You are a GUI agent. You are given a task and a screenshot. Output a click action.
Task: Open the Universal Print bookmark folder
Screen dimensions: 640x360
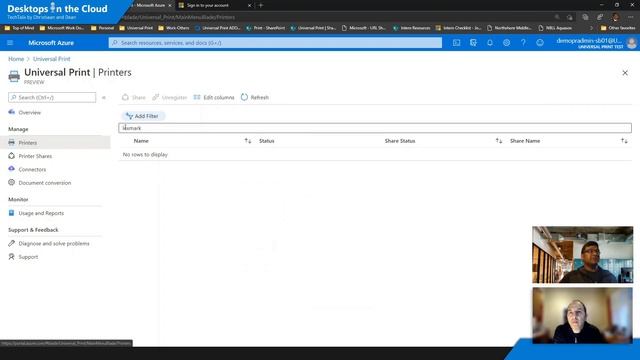[136, 28]
